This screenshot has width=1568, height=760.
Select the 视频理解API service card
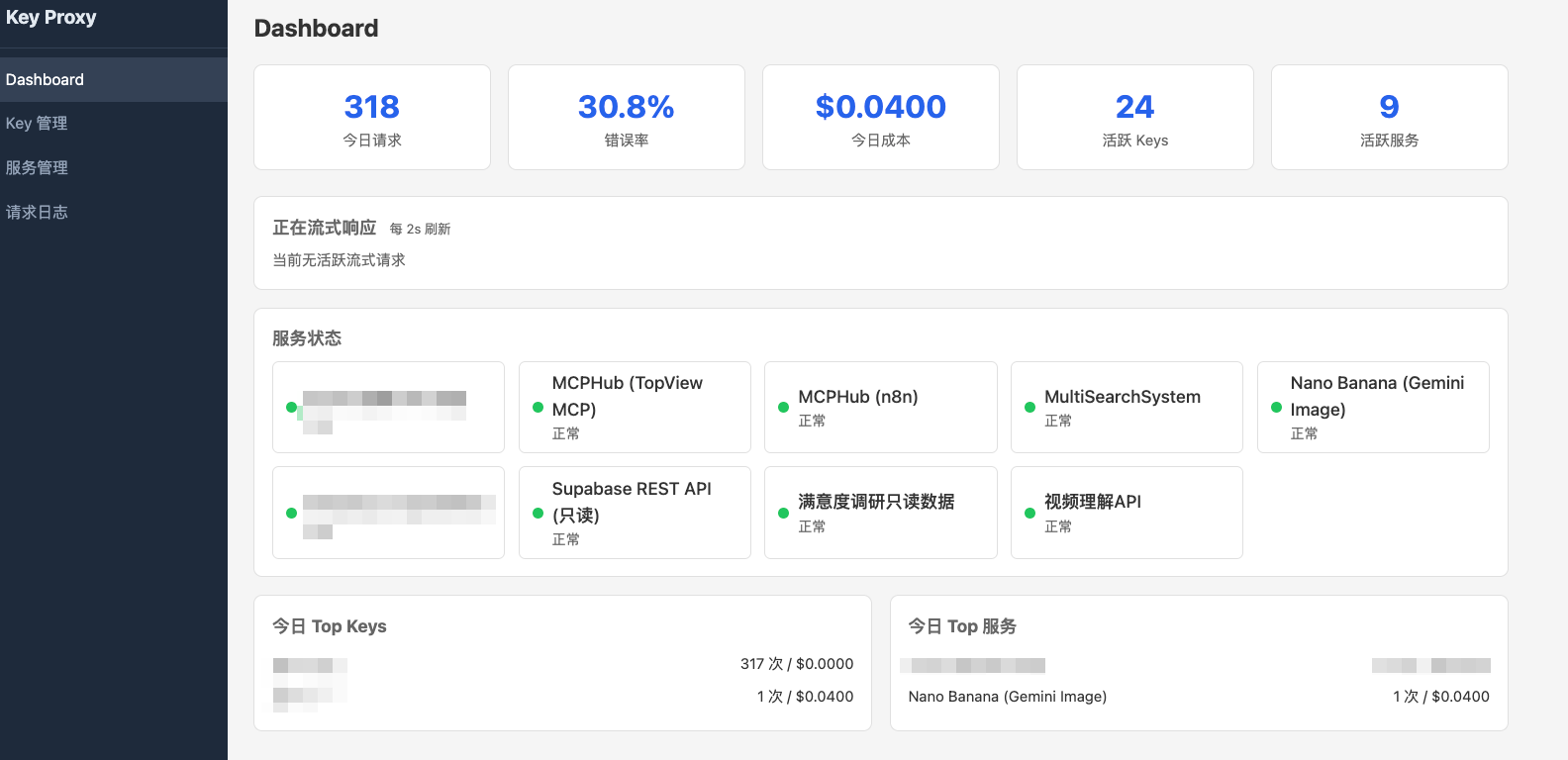tap(1127, 513)
